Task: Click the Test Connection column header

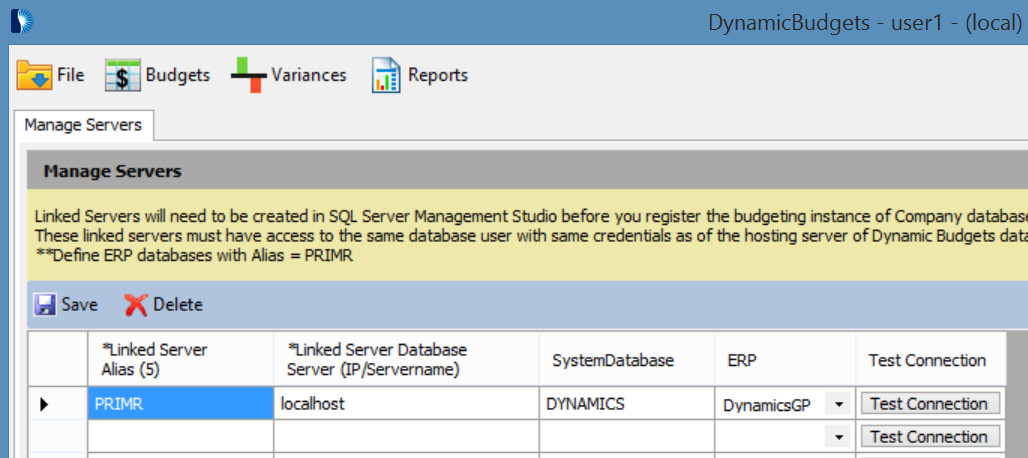Action: point(931,359)
